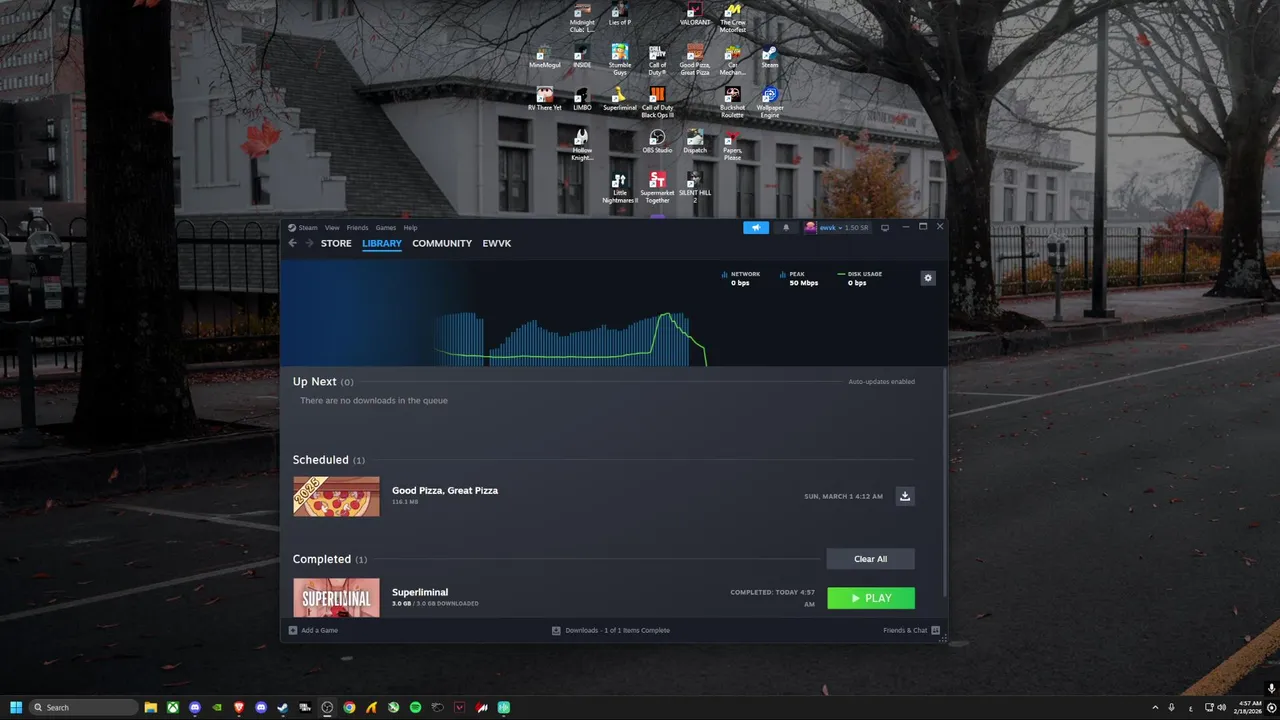The image size is (1280, 720).
Task: Show hidden system tray icons
Action: pyautogui.click(x=1155, y=707)
